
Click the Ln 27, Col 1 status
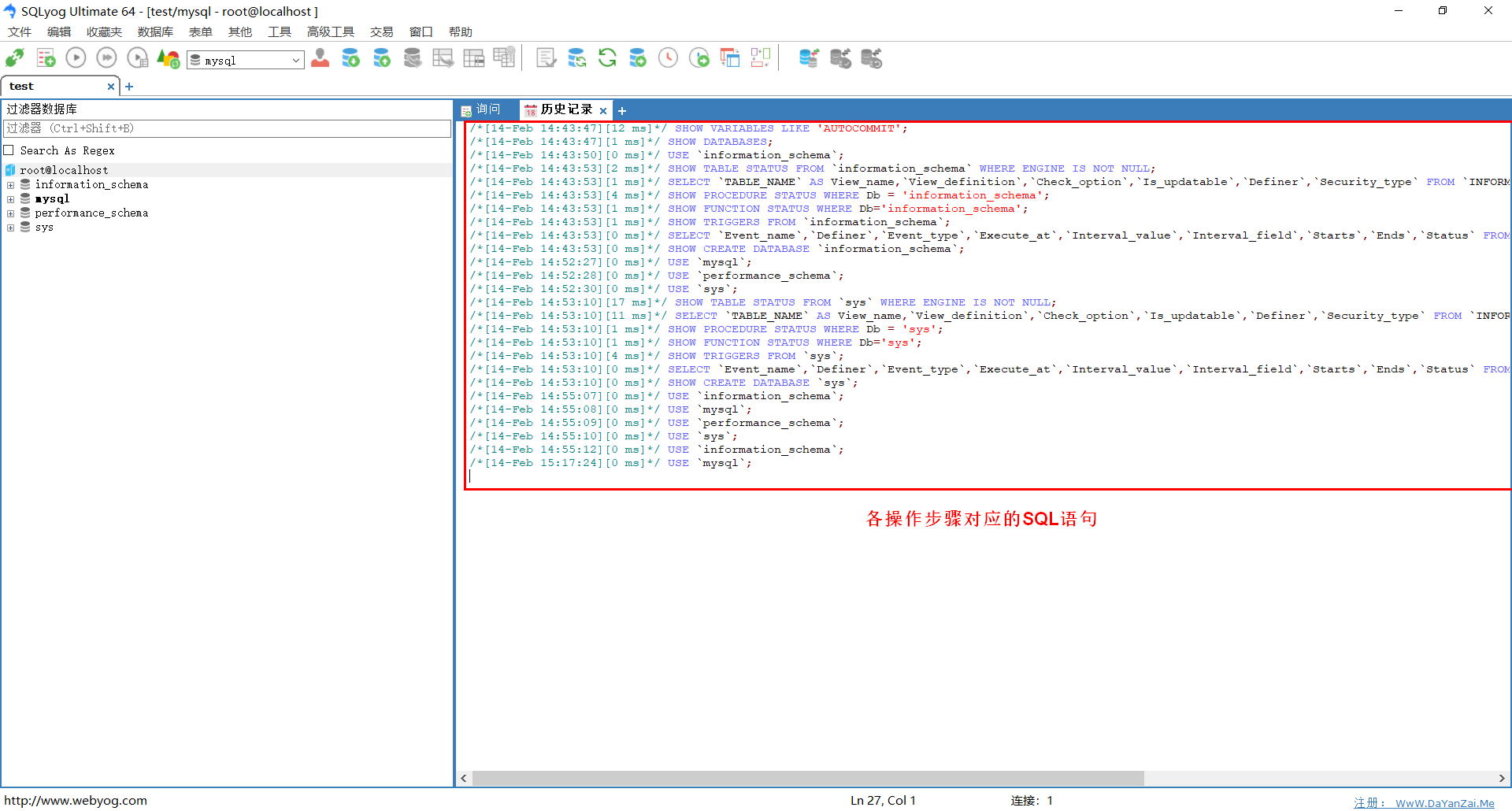coord(883,801)
